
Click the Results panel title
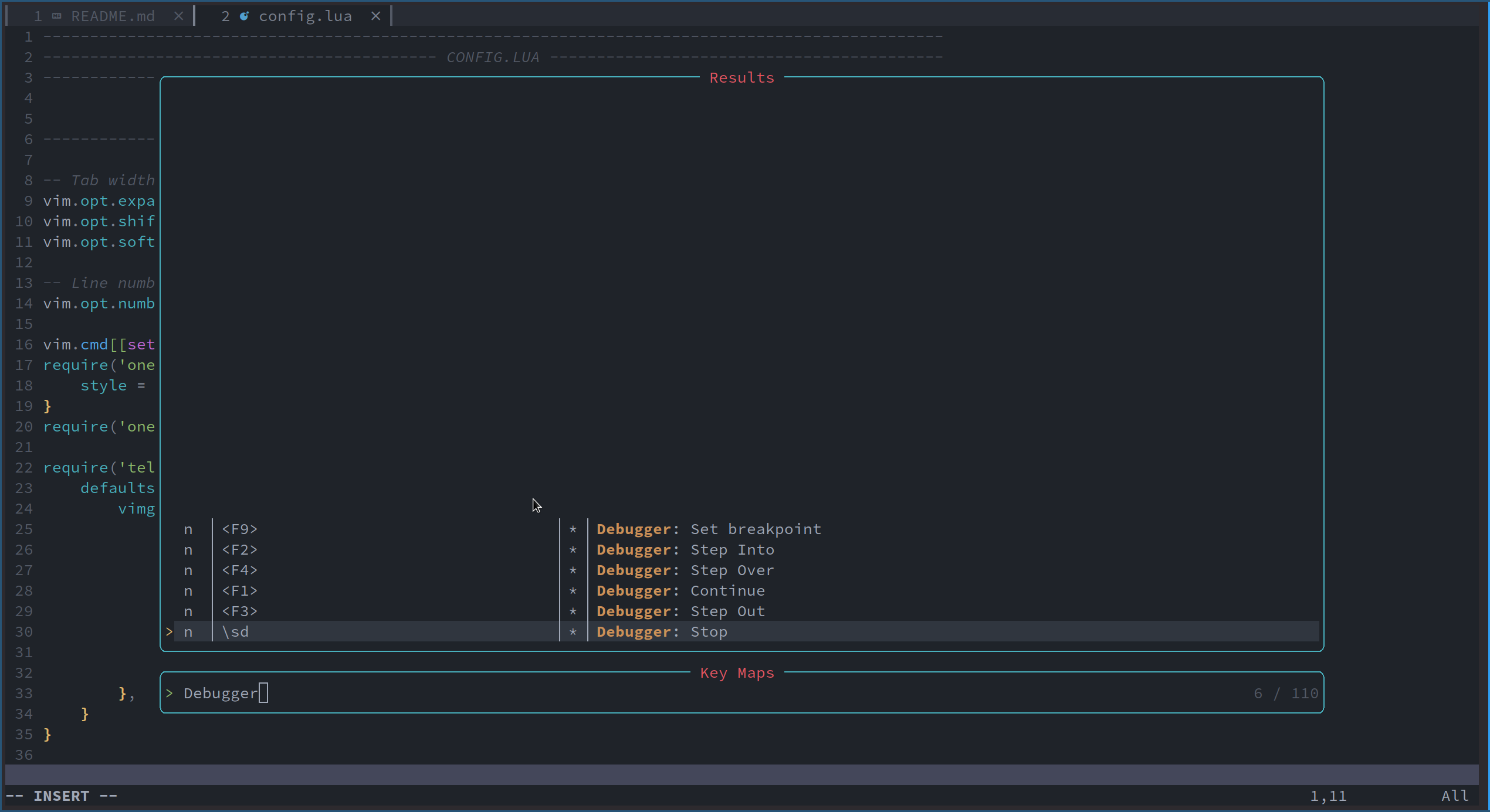741,77
